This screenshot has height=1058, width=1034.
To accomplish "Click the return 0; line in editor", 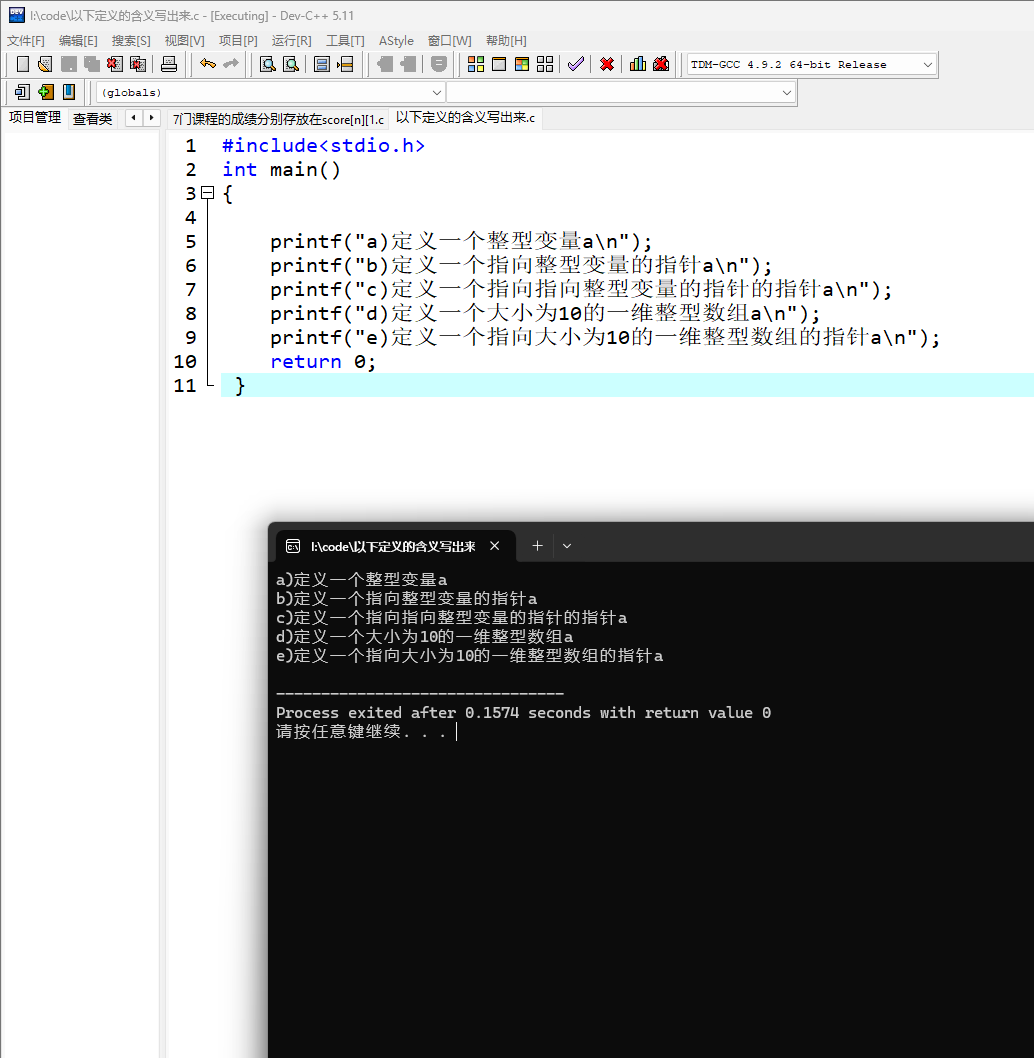I will point(323,362).
